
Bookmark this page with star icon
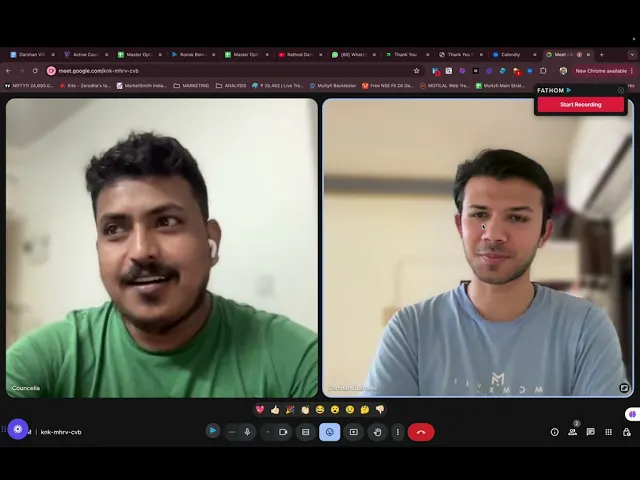pyautogui.click(x=416, y=71)
